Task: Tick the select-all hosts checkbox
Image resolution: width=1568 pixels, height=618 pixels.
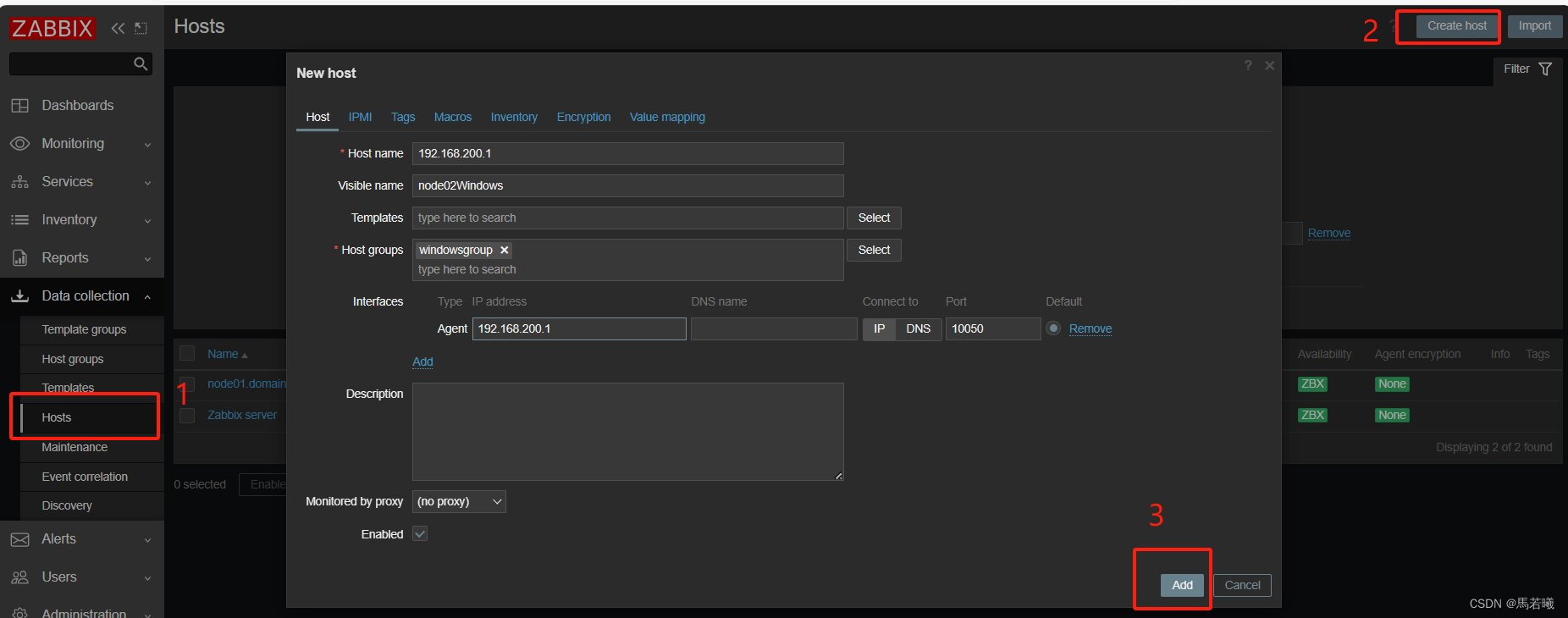Action: (187, 353)
